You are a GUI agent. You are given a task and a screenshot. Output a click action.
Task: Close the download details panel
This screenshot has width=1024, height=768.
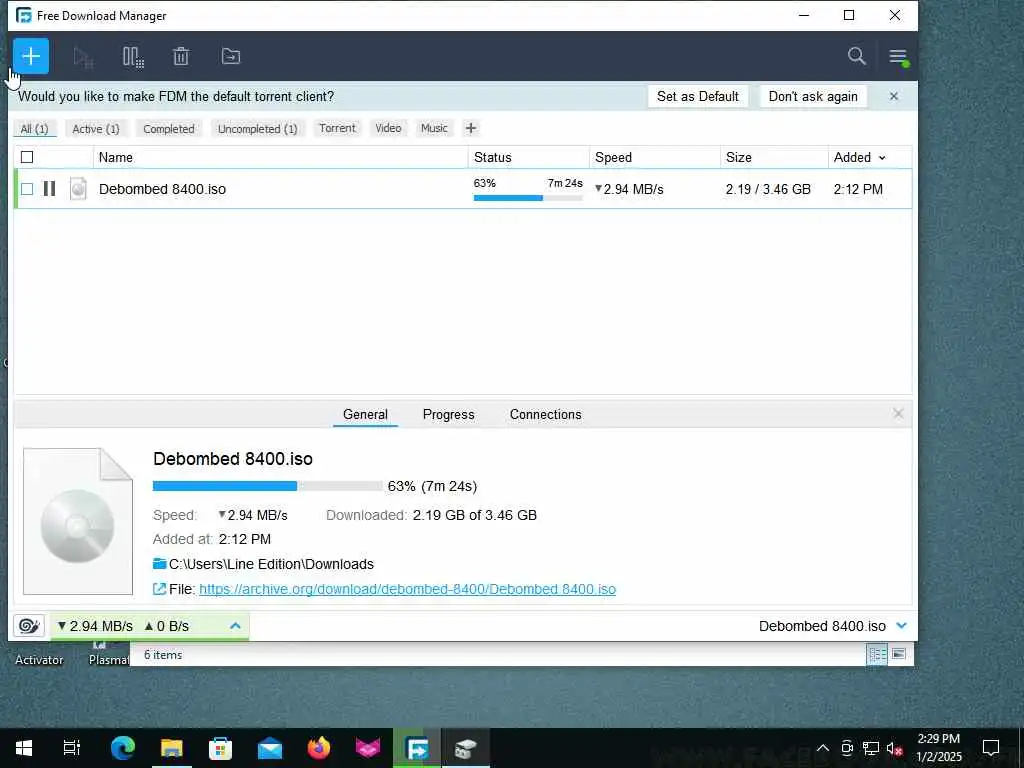click(899, 413)
